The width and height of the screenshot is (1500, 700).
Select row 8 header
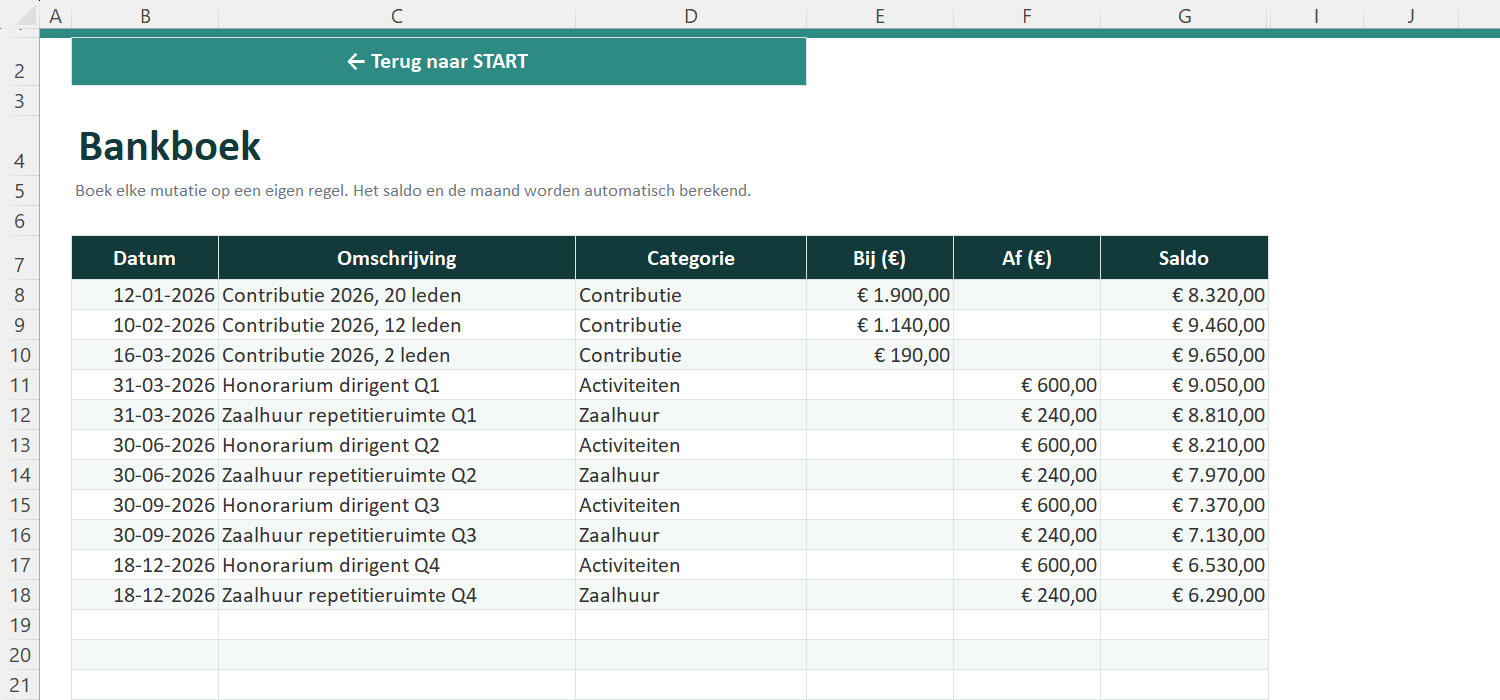pyautogui.click(x=20, y=295)
